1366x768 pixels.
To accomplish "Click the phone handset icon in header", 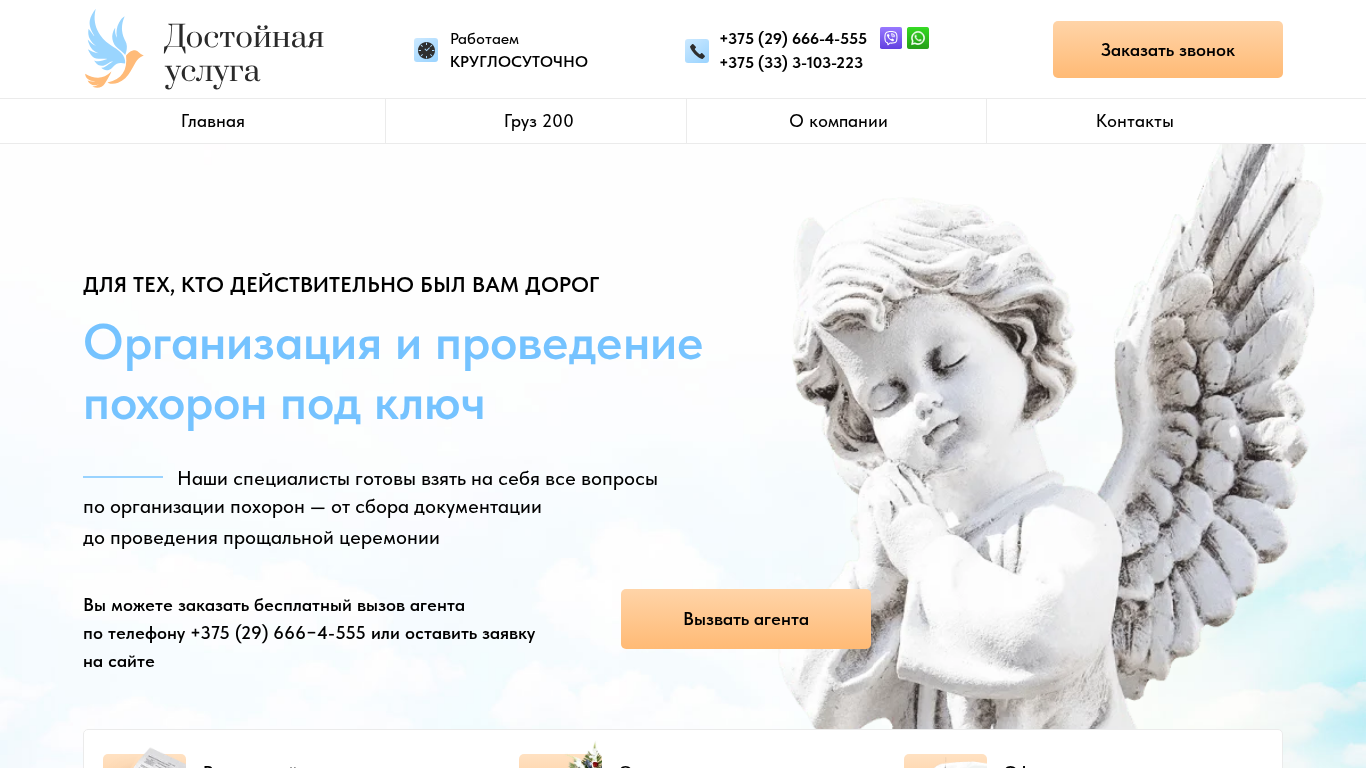I will [697, 51].
